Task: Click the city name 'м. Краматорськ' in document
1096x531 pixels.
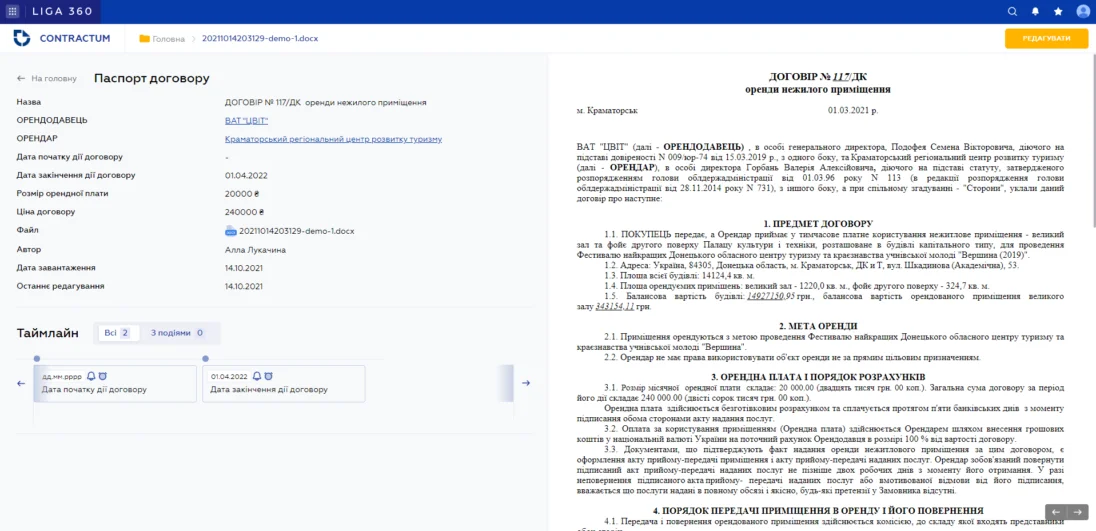Action: click(607, 110)
